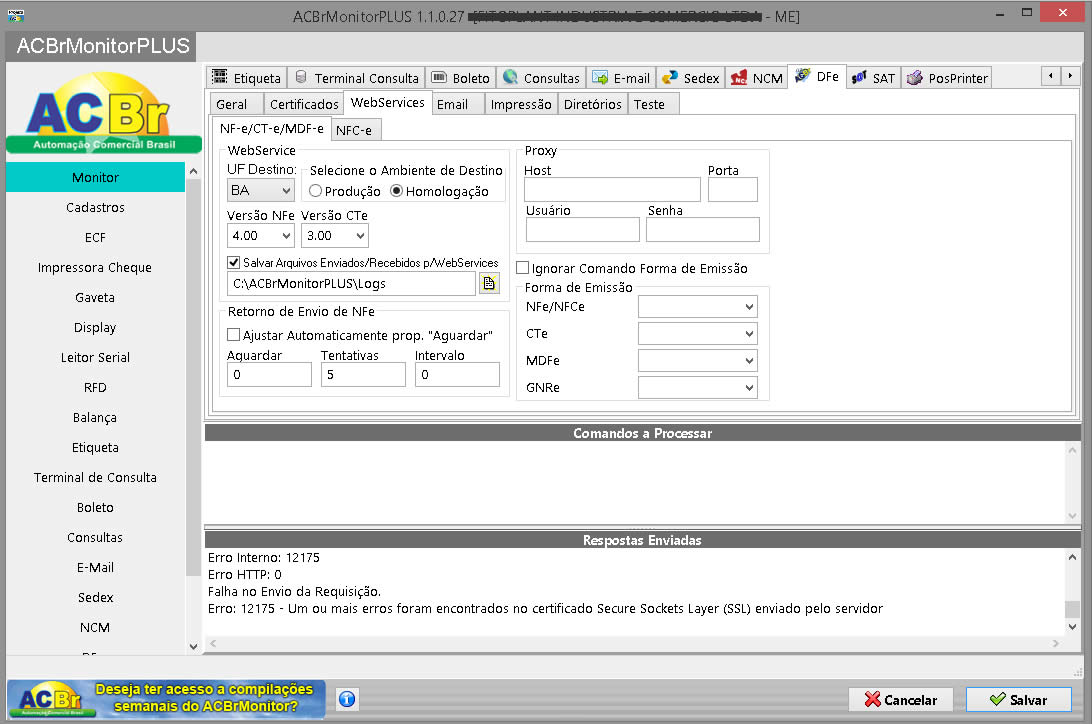Click the 'Falha no Envio da Requisição.' line

(295, 592)
